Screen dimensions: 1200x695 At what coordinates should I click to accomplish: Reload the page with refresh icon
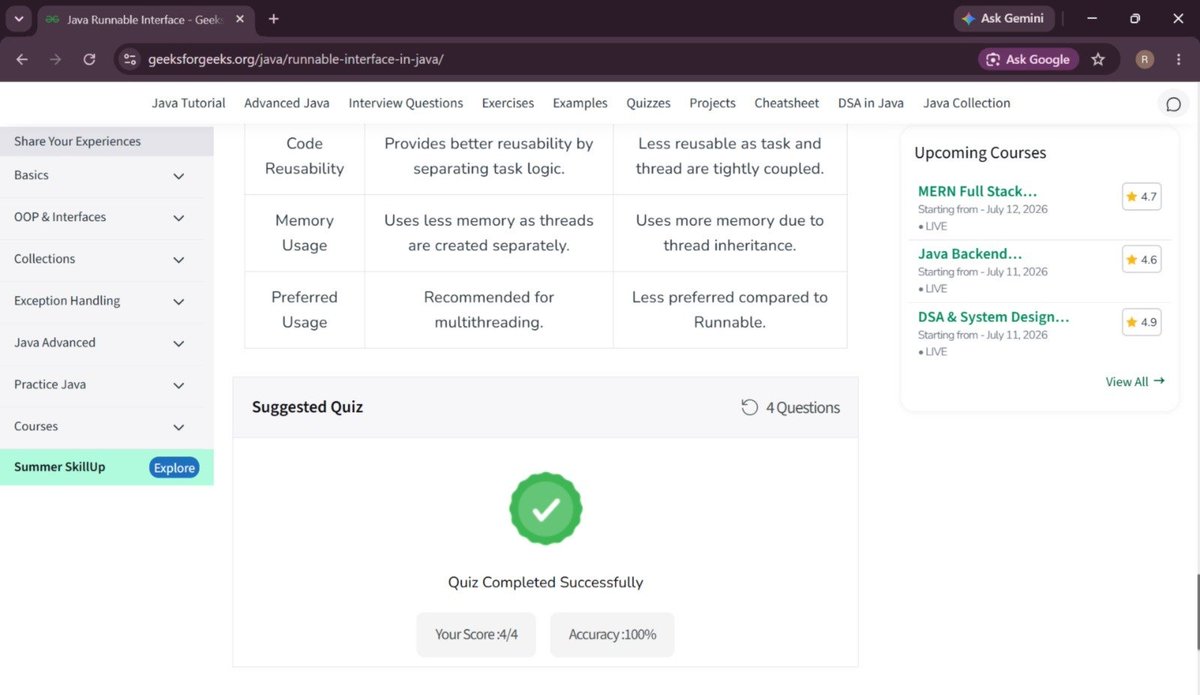(x=89, y=59)
